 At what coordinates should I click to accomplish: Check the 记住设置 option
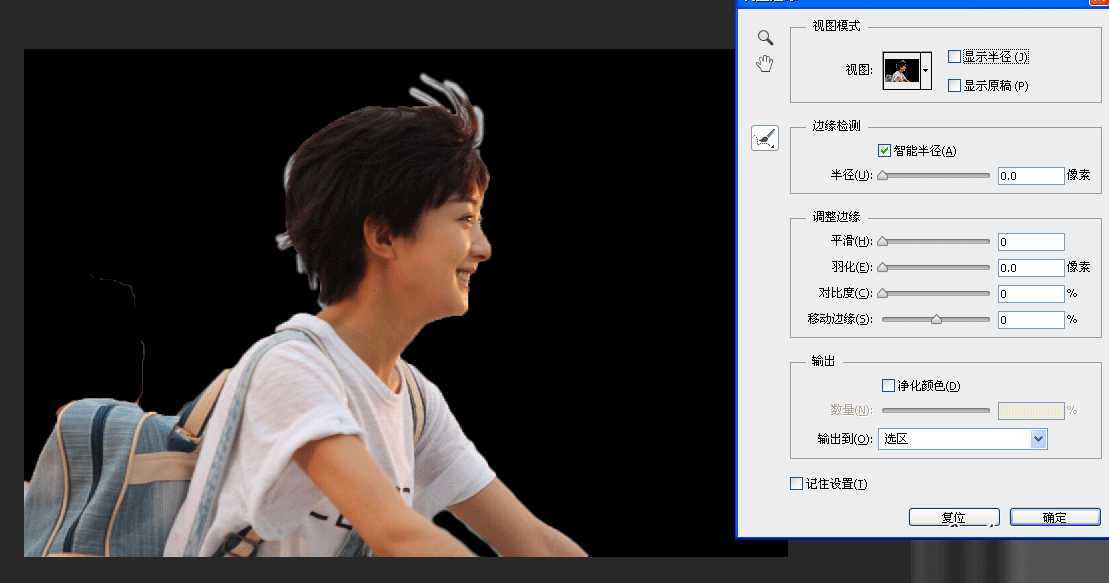pos(797,483)
